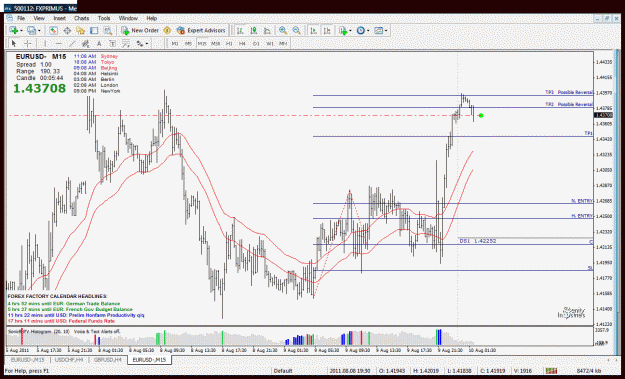
Task: Open the Insert menu
Action: click(59, 18)
